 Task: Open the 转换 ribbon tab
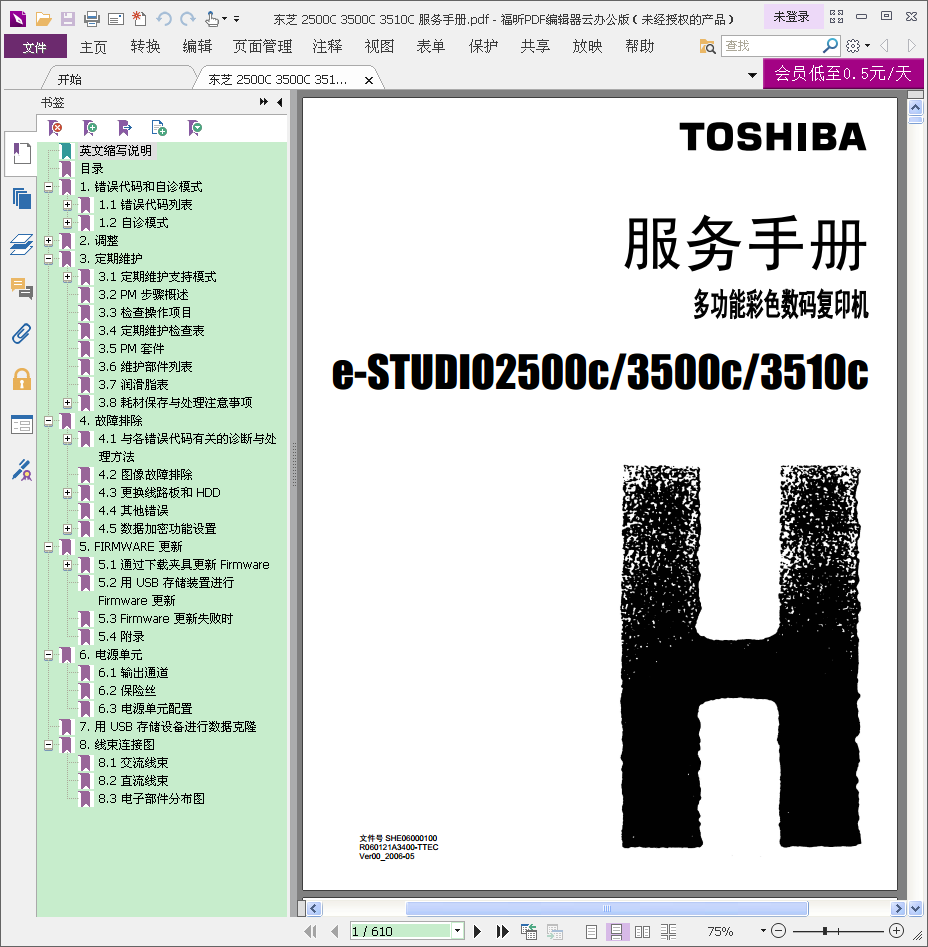tap(145, 47)
